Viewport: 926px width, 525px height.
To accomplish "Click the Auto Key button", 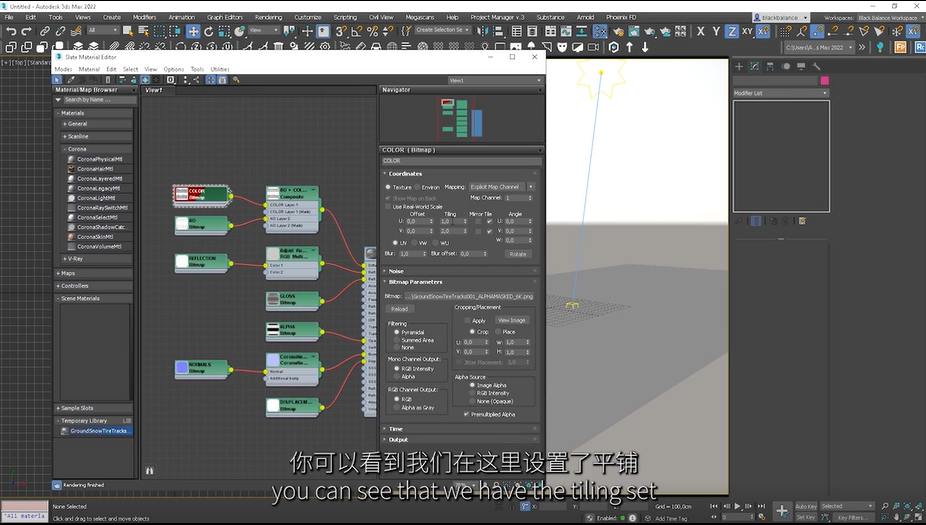I will pos(806,506).
